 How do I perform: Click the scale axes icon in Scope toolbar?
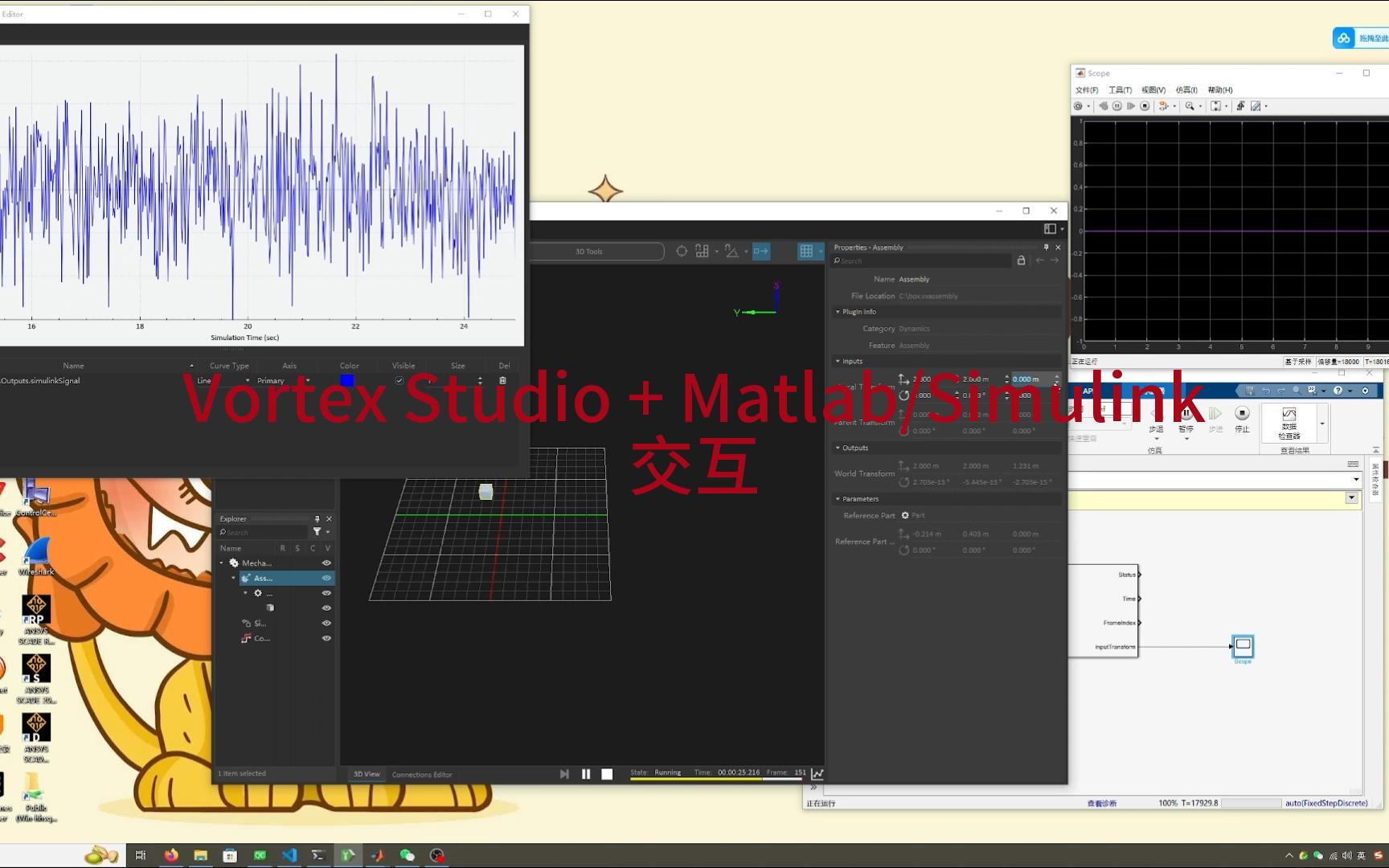click(1215, 106)
